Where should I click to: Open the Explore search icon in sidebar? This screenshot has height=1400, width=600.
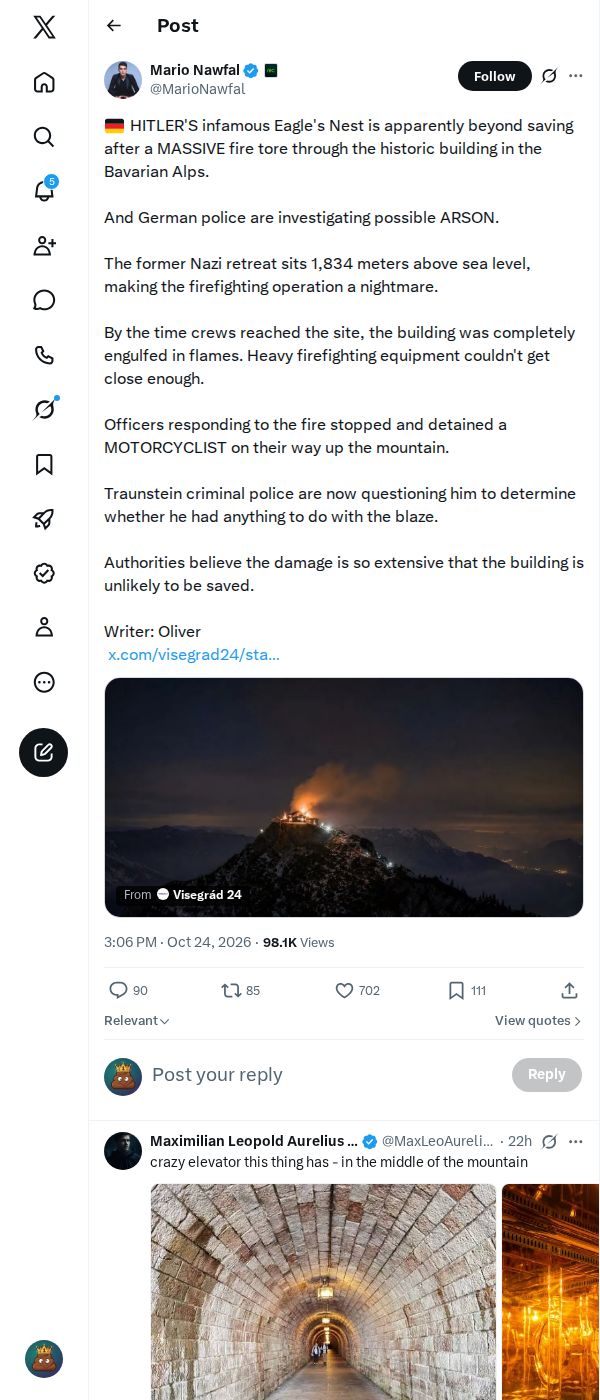tap(44, 137)
